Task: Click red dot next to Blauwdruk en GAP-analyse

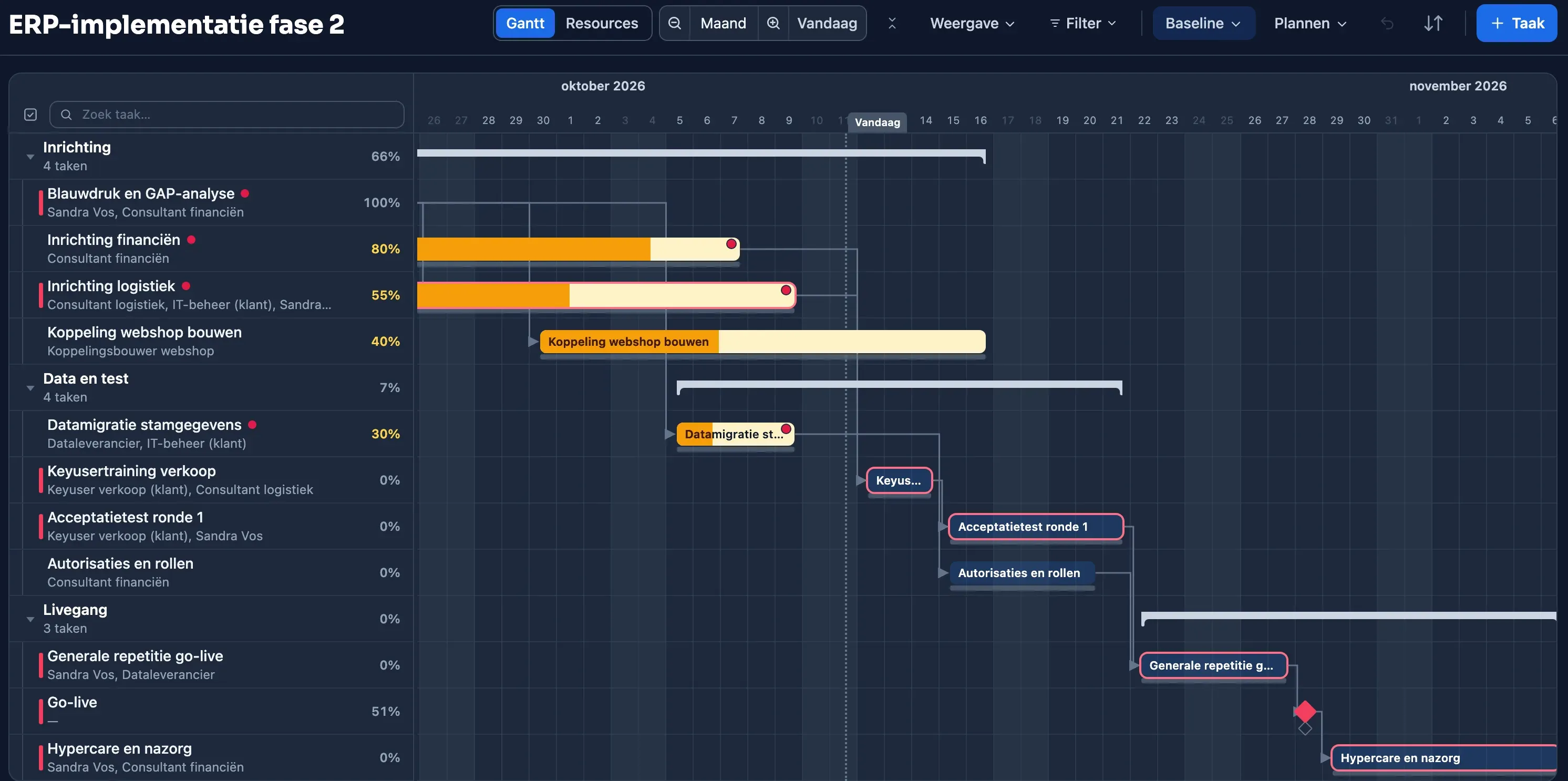Action: coord(245,193)
